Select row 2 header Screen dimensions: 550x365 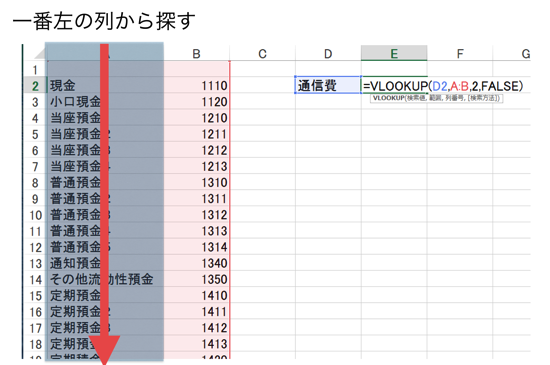click(x=35, y=86)
